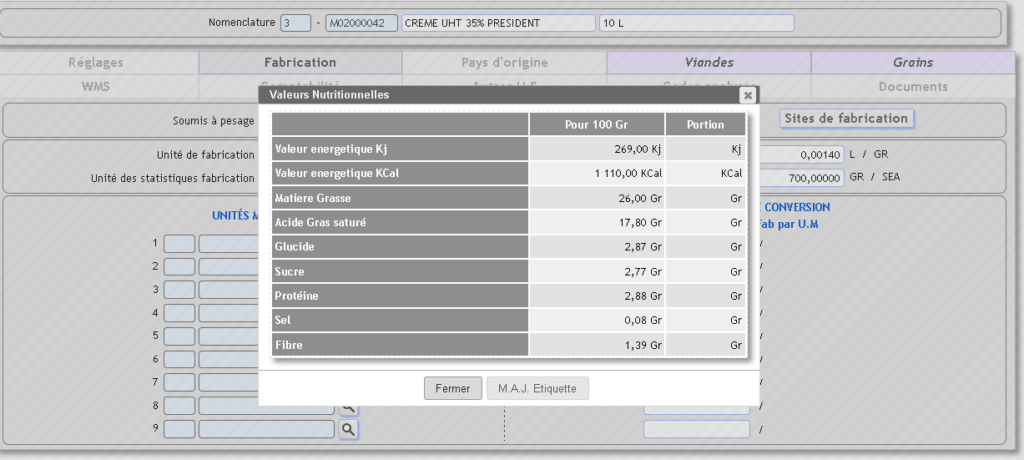
Task: Click the magnifier icon on row 9
Action: (348, 429)
